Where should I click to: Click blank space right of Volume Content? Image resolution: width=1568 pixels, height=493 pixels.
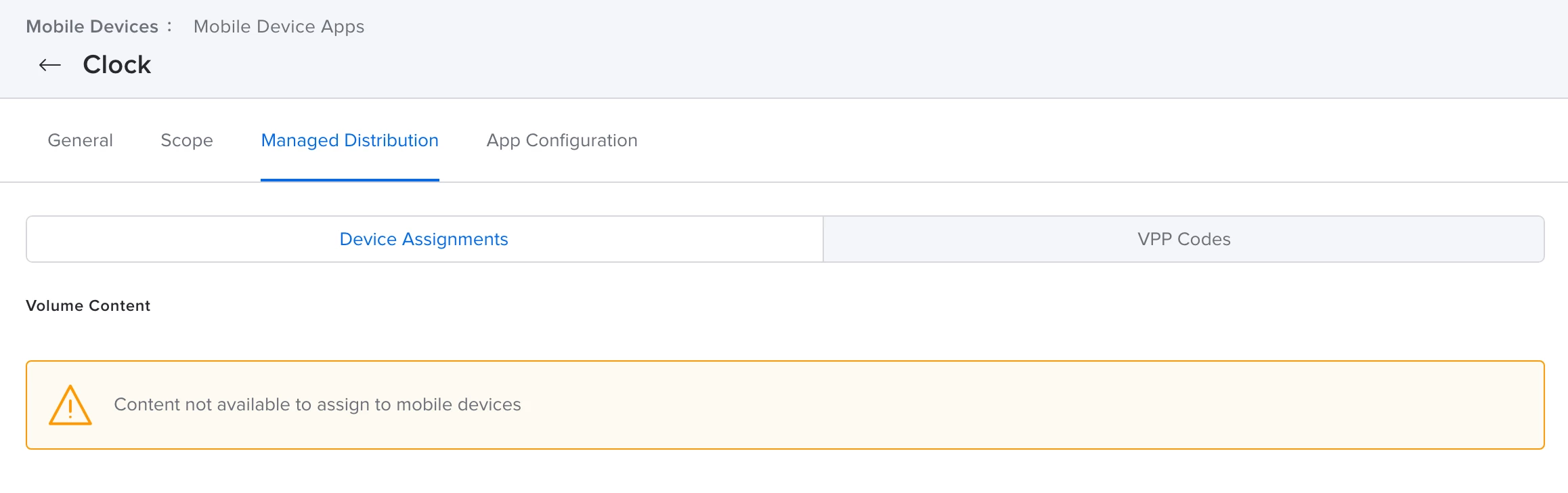point(812,305)
